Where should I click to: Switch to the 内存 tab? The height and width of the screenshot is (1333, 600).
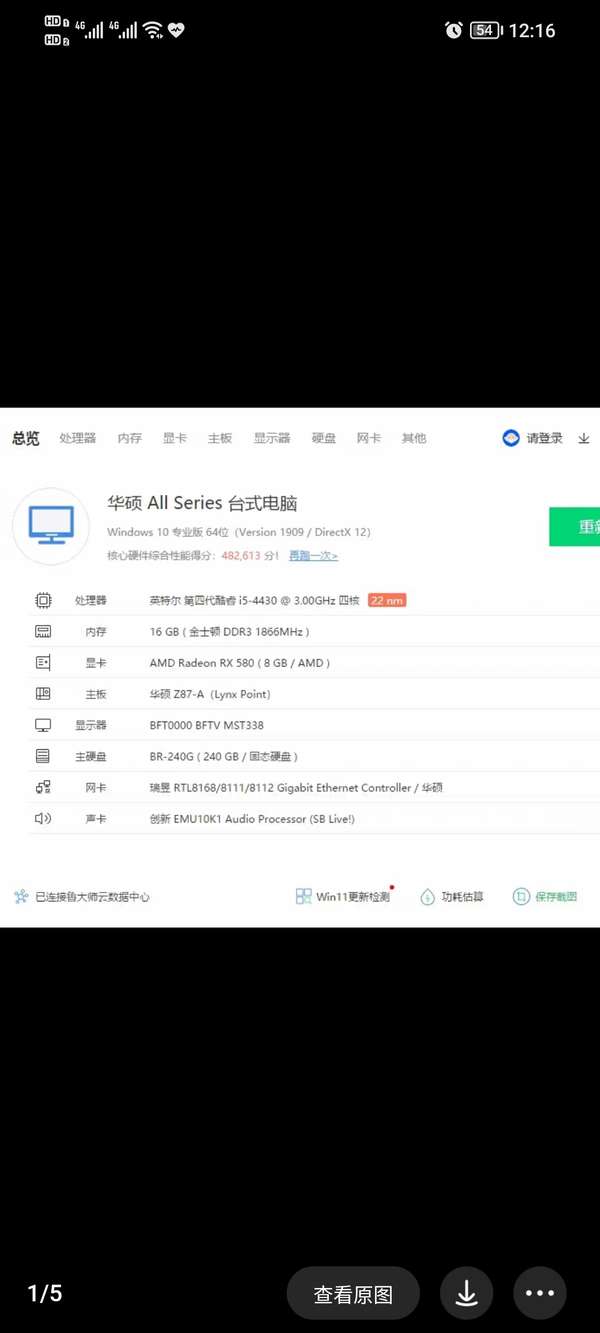tap(129, 438)
